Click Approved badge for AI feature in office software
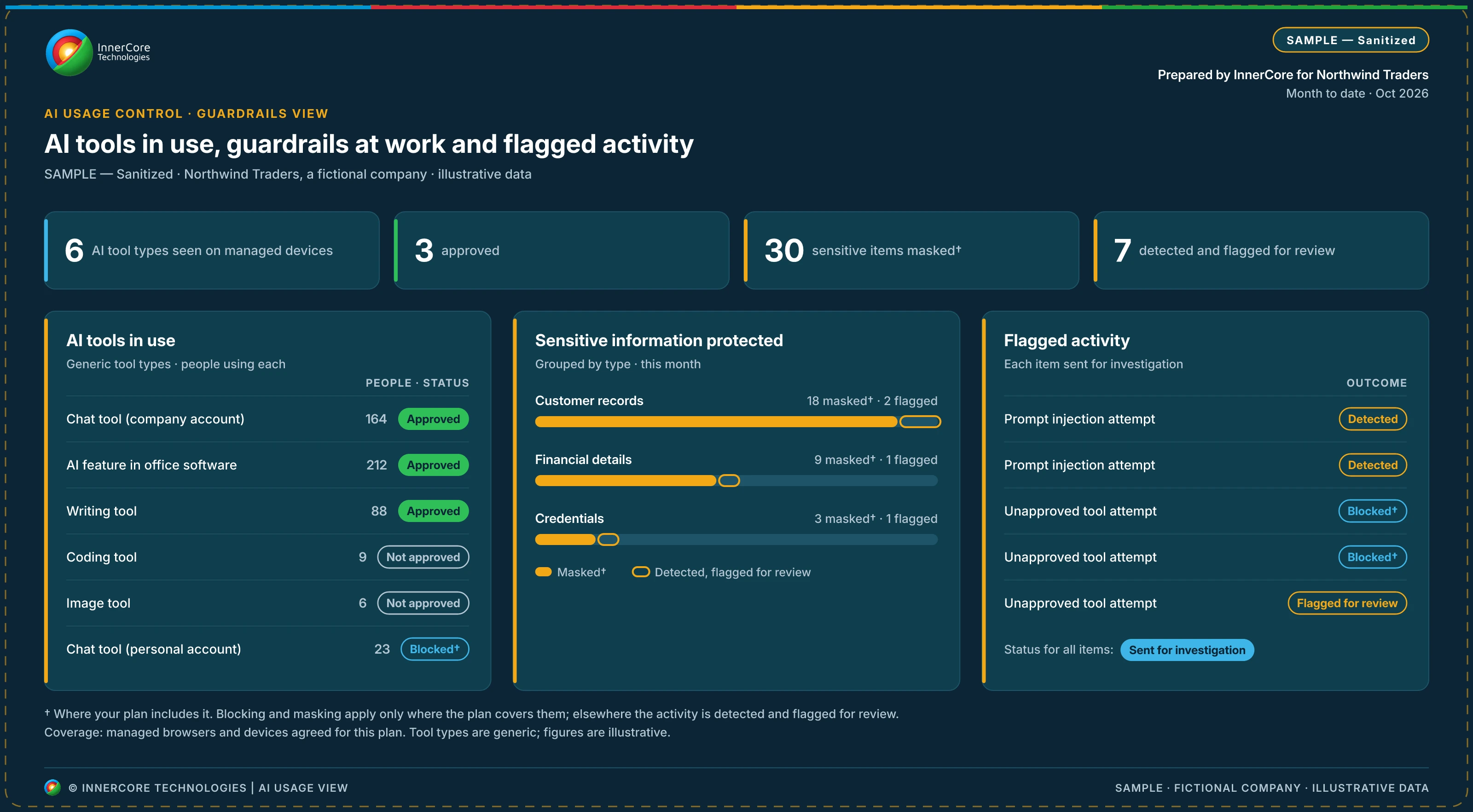This screenshot has width=1473, height=812. pos(433,465)
